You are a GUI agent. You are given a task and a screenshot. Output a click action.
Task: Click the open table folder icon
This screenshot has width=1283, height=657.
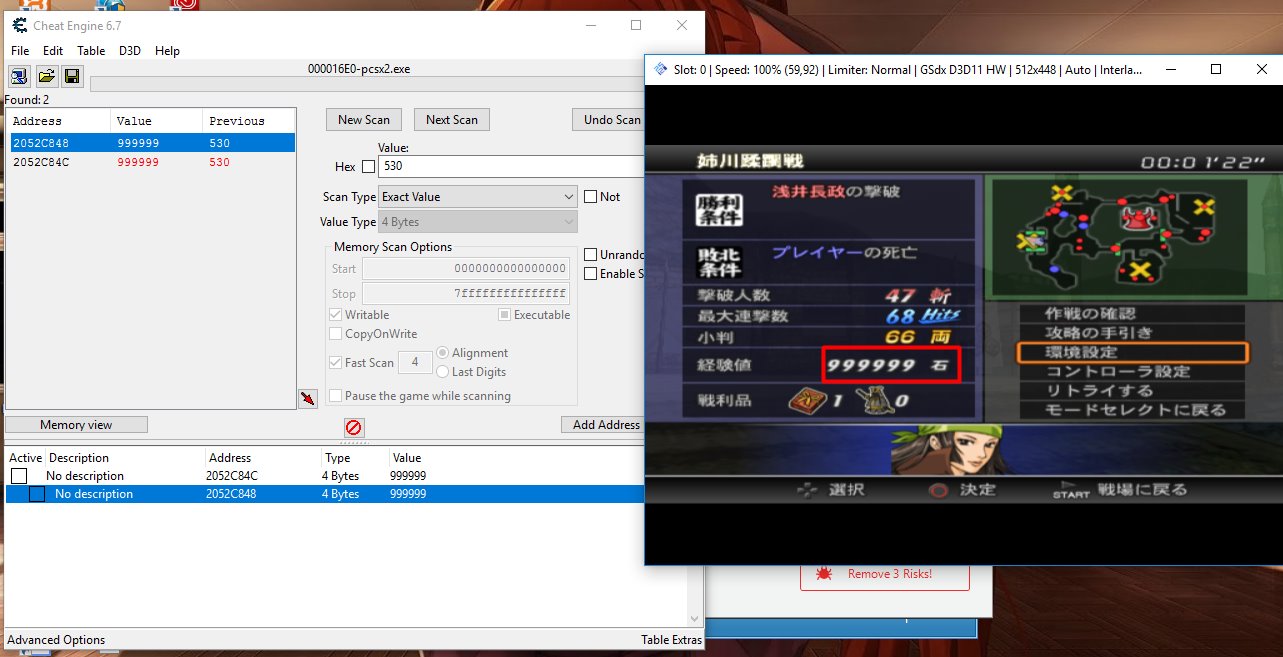[x=46, y=76]
